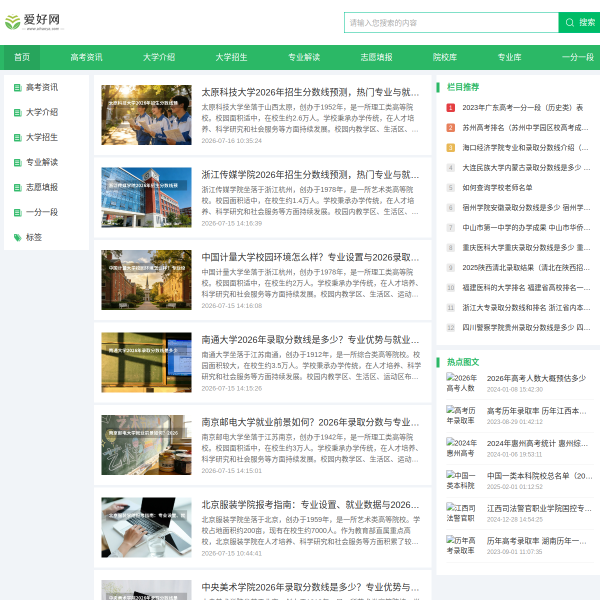This screenshot has width=600, height=600.
Task: Click the green 搜索 button
Action: pos(579,23)
